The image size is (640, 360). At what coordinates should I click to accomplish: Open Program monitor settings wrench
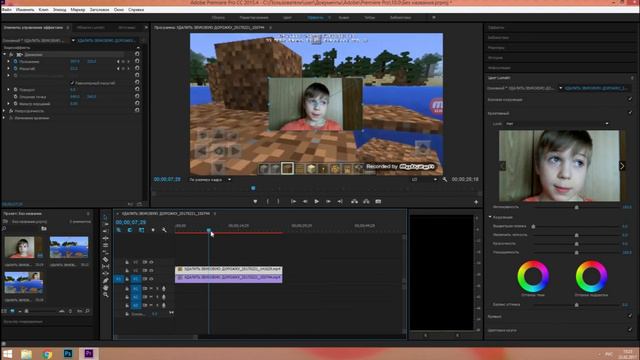click(x=444, y=179)
